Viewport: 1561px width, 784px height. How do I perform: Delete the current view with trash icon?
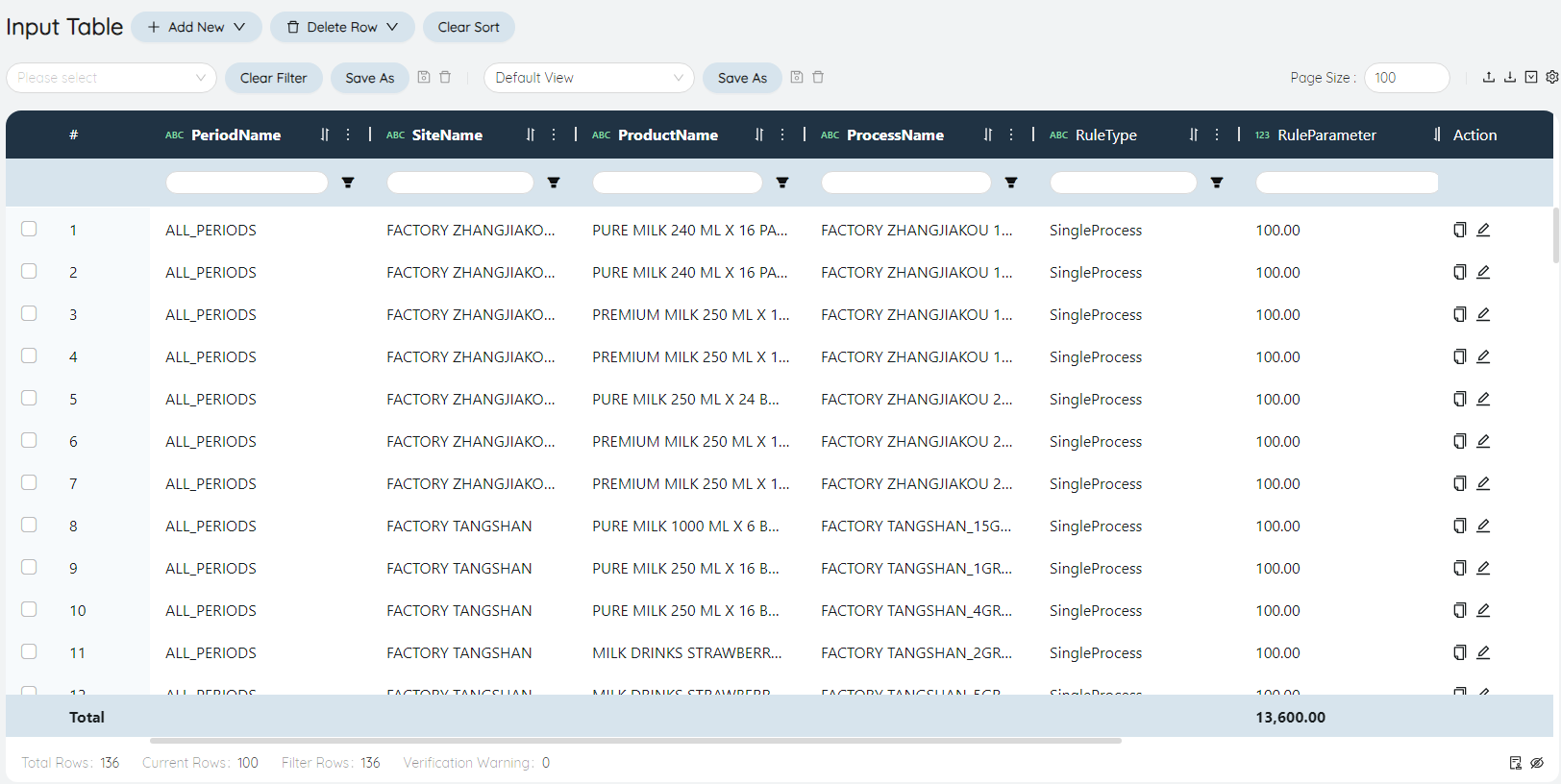(x=818, y=77)
